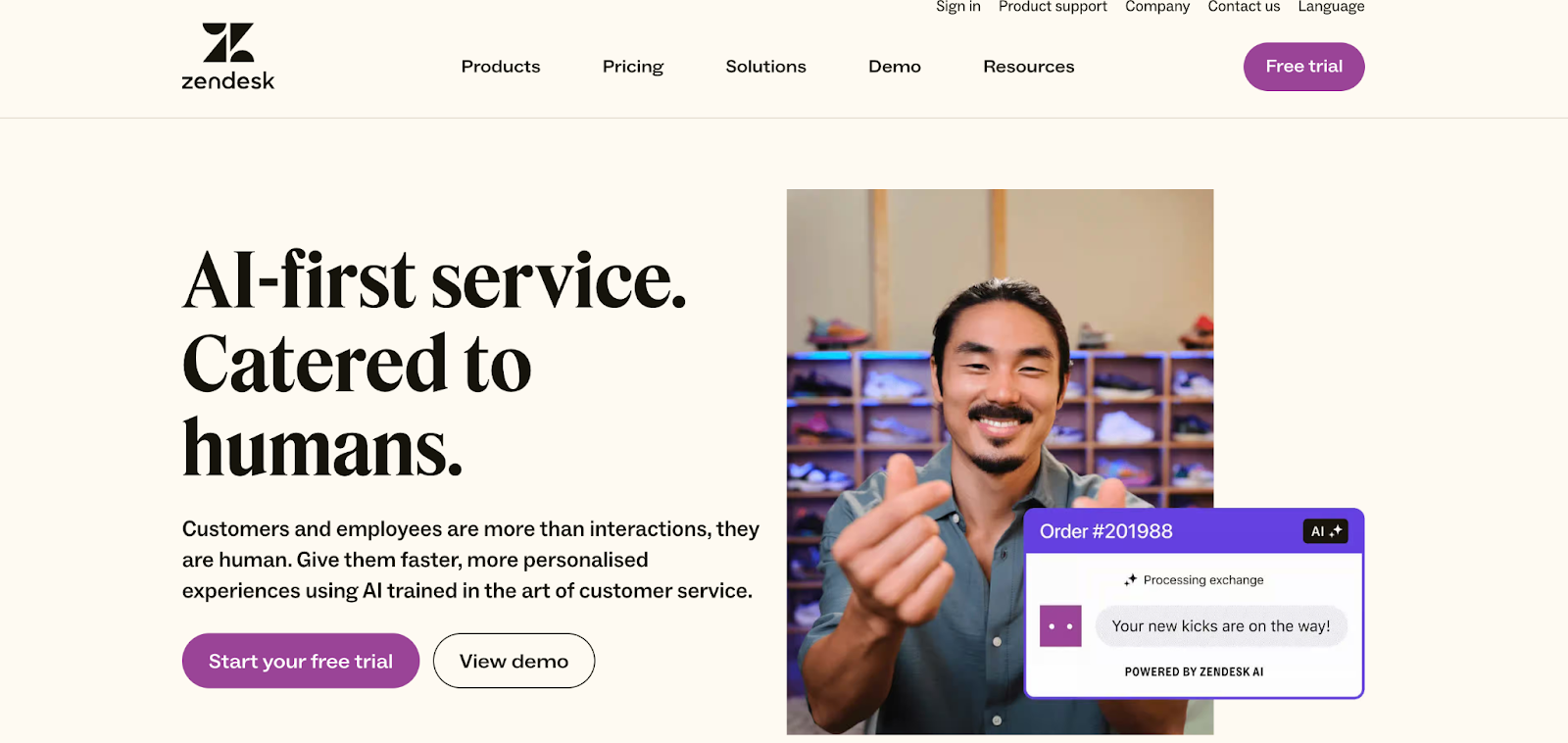Open the Sign in link
The image size is (1568, 743).
pyautogui.click(x=957, y=7)
